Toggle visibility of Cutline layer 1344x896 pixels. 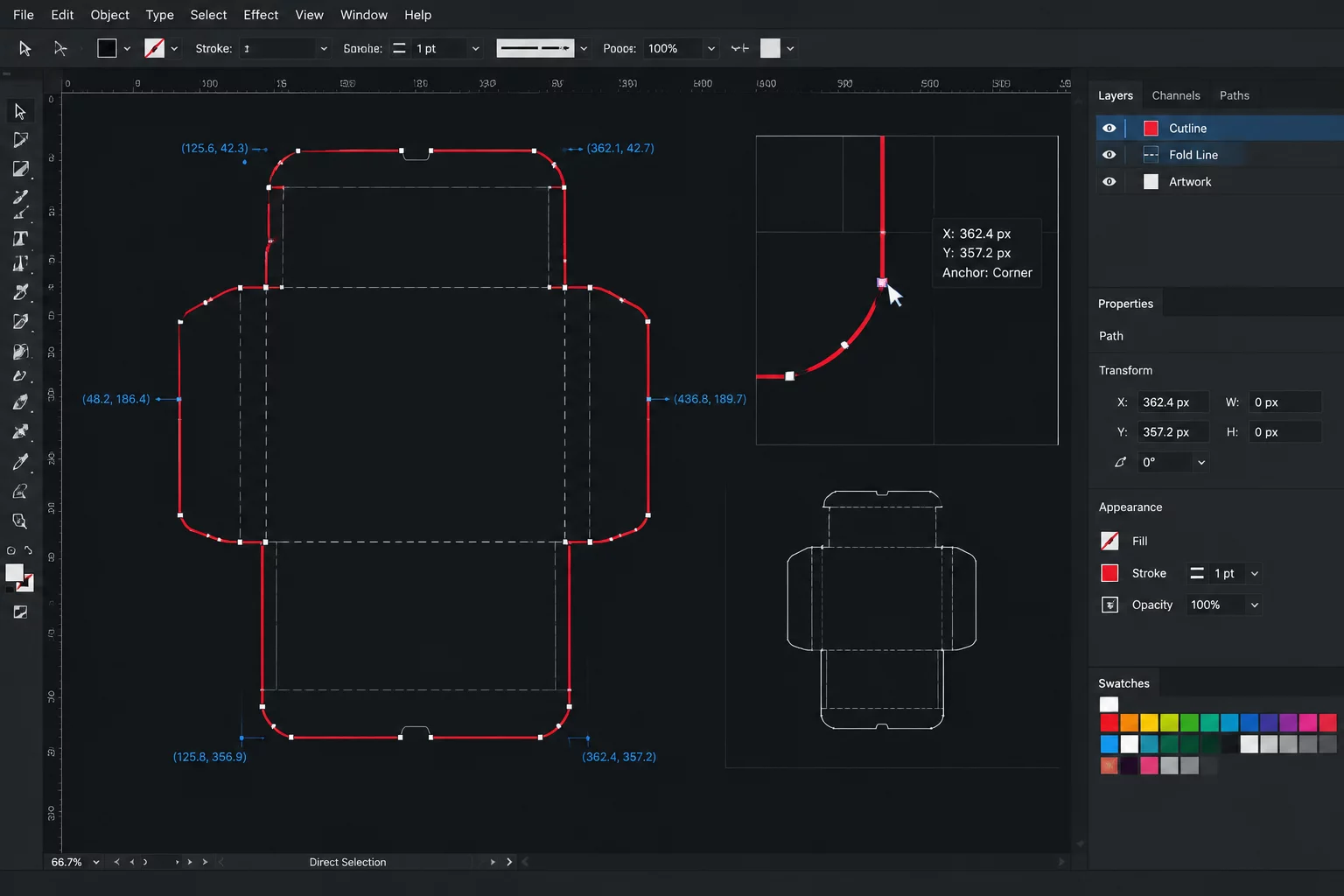[x=1109, y=128]
